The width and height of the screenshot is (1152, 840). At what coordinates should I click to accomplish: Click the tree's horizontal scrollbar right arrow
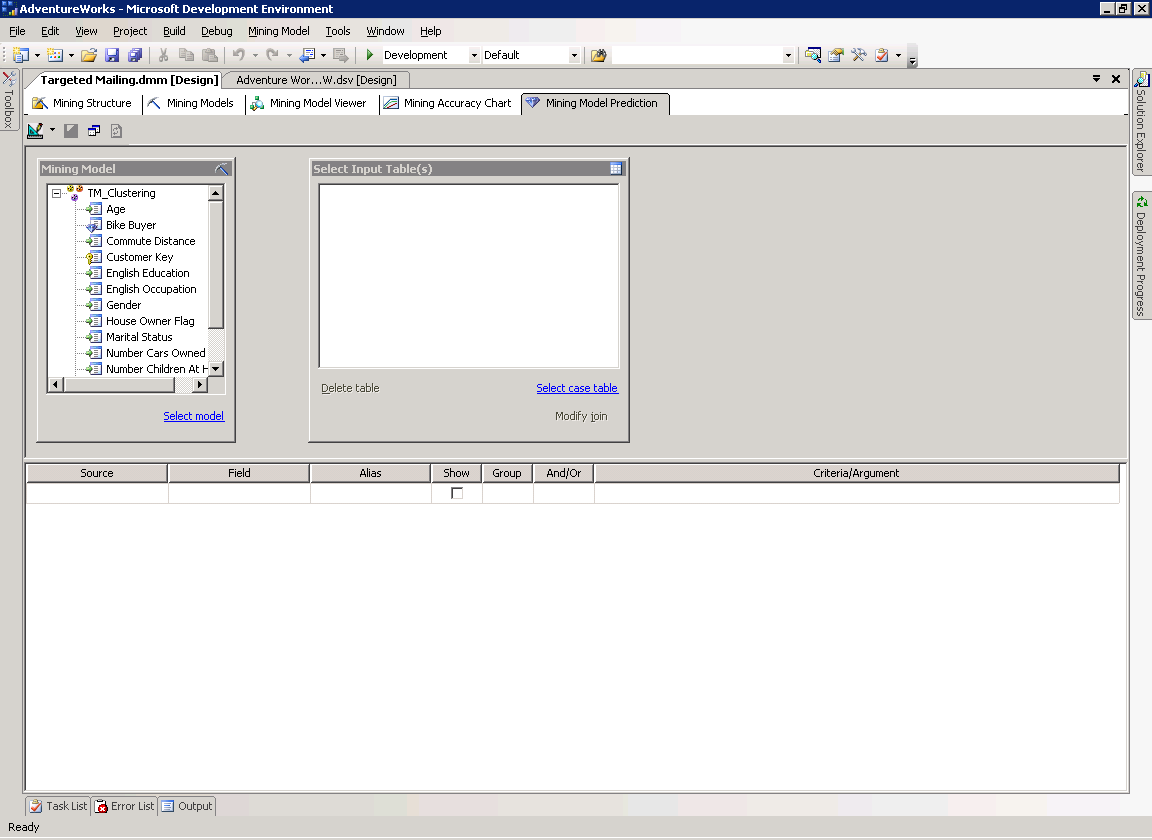pyautogui.click(x=200, y=384)
